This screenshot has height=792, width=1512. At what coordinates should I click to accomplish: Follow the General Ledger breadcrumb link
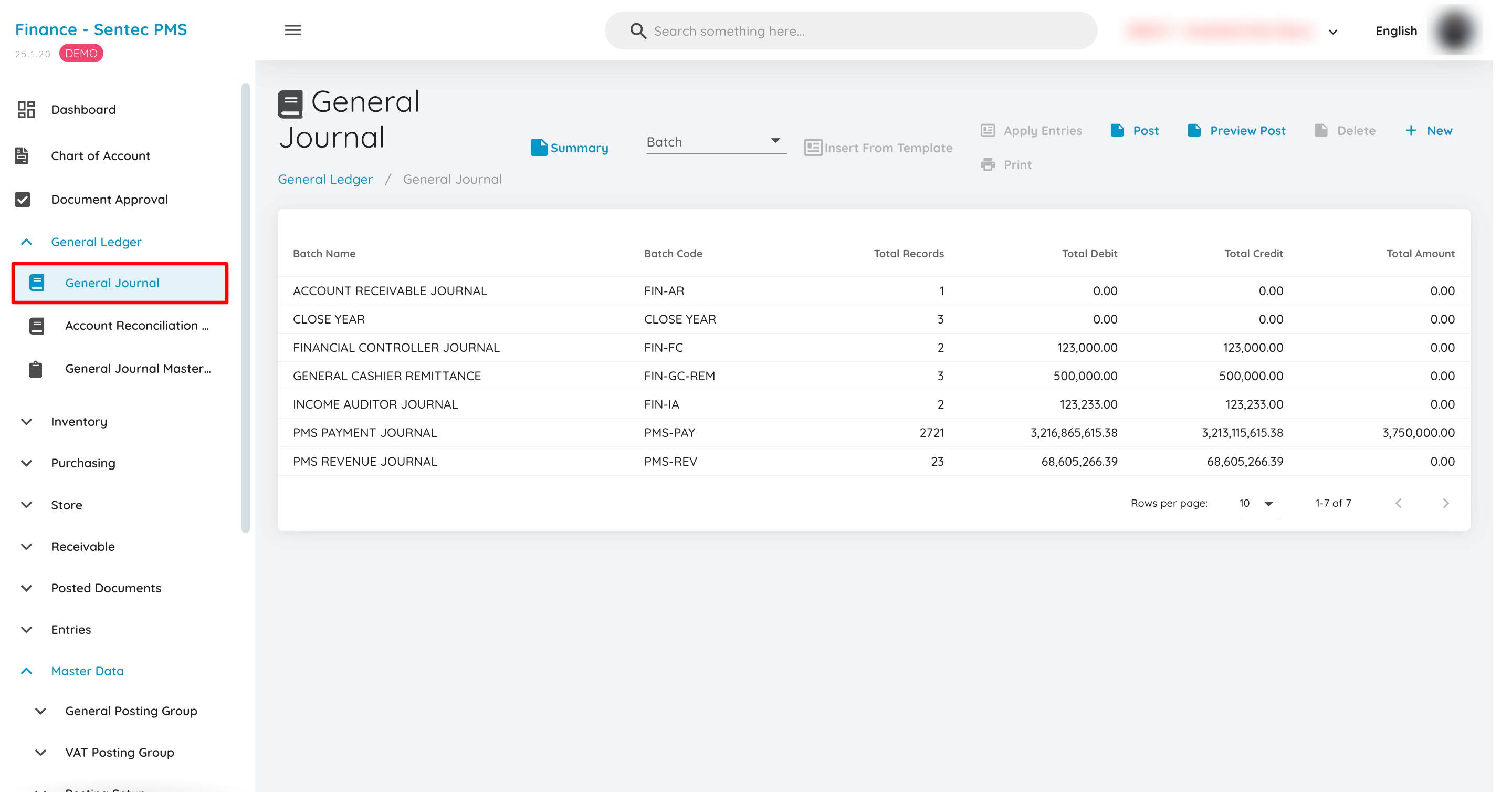click(325, 179)
